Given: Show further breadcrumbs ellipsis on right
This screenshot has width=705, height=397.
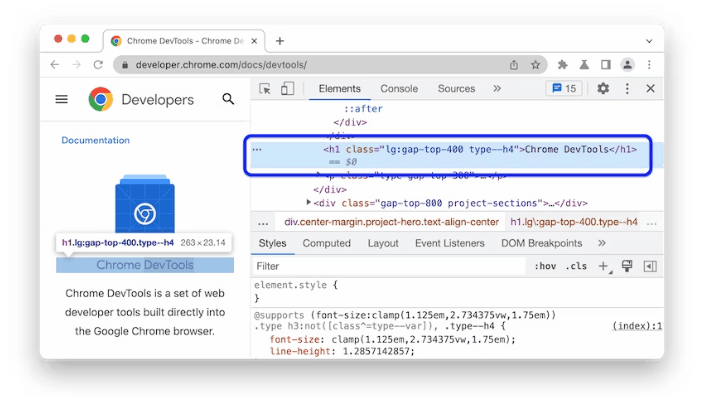Looking at the screenshot, I should point(651,223).
